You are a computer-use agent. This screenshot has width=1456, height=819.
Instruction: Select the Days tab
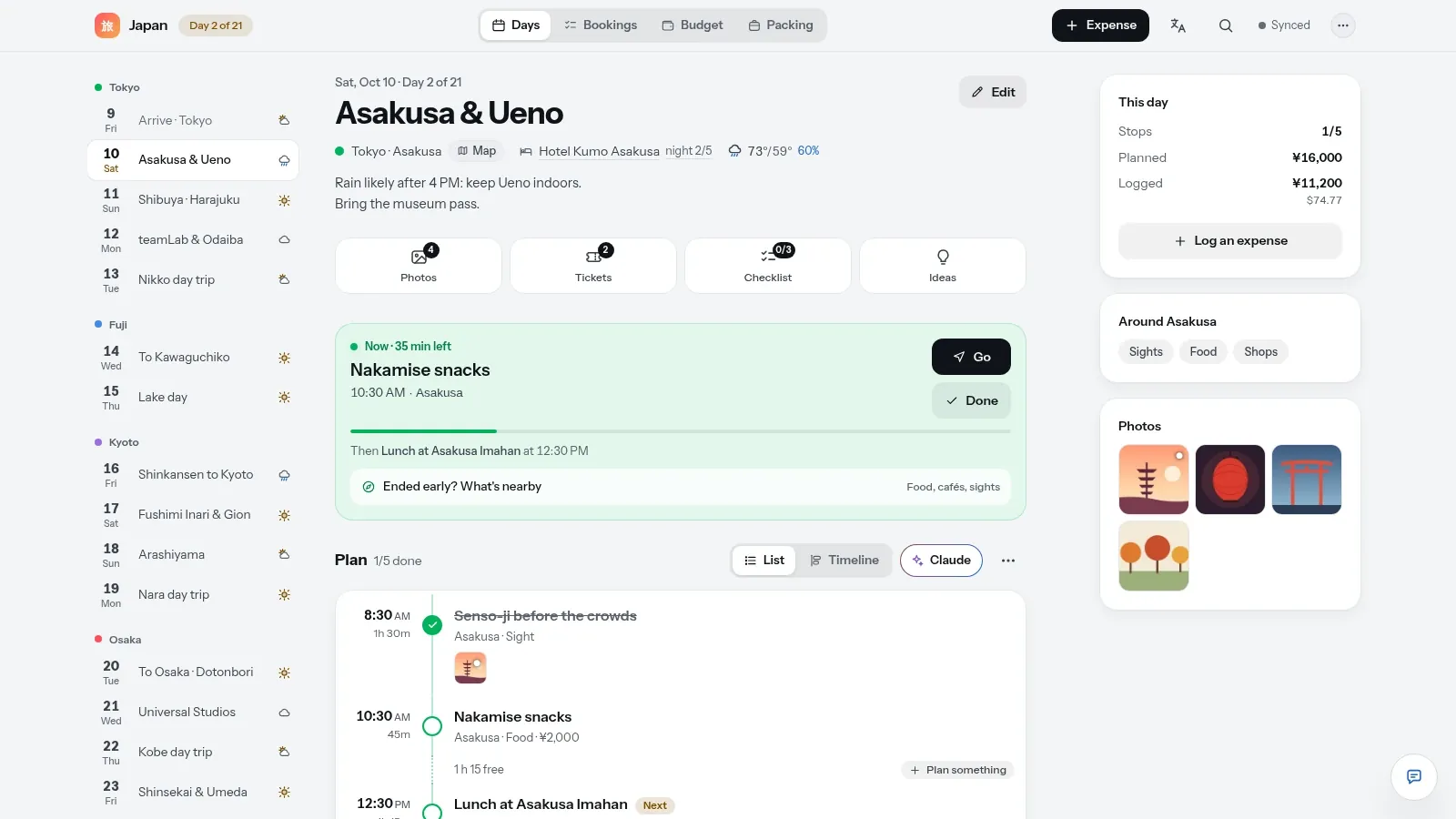(x=516, y=25)
